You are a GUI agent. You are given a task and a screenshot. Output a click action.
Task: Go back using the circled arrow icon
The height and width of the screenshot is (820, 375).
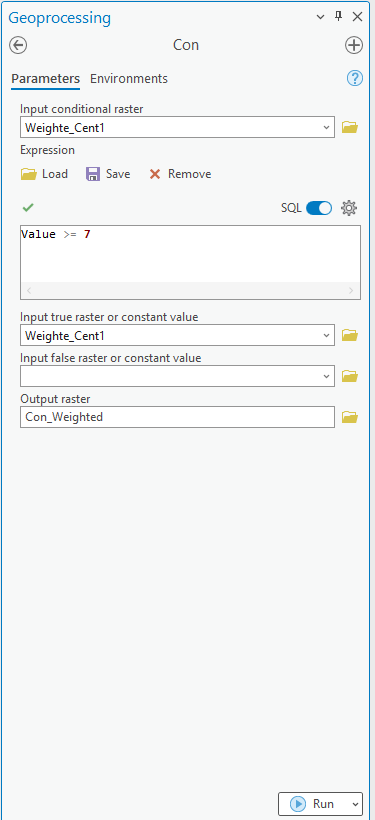18,45
